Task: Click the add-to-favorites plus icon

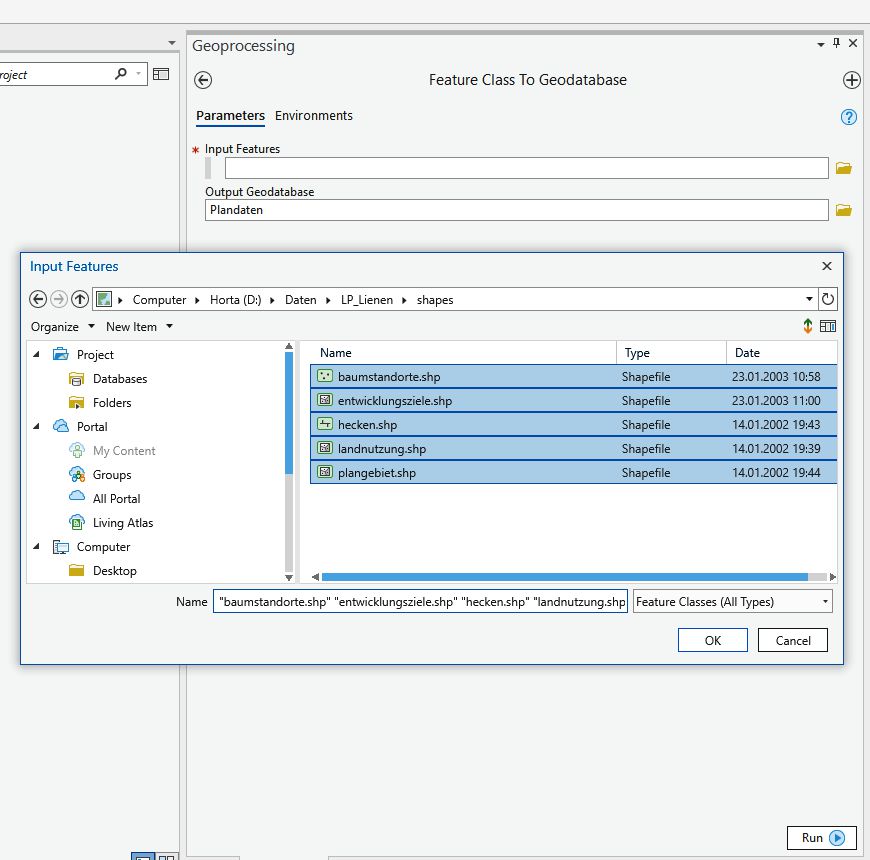Action: (x=851, y=81)
